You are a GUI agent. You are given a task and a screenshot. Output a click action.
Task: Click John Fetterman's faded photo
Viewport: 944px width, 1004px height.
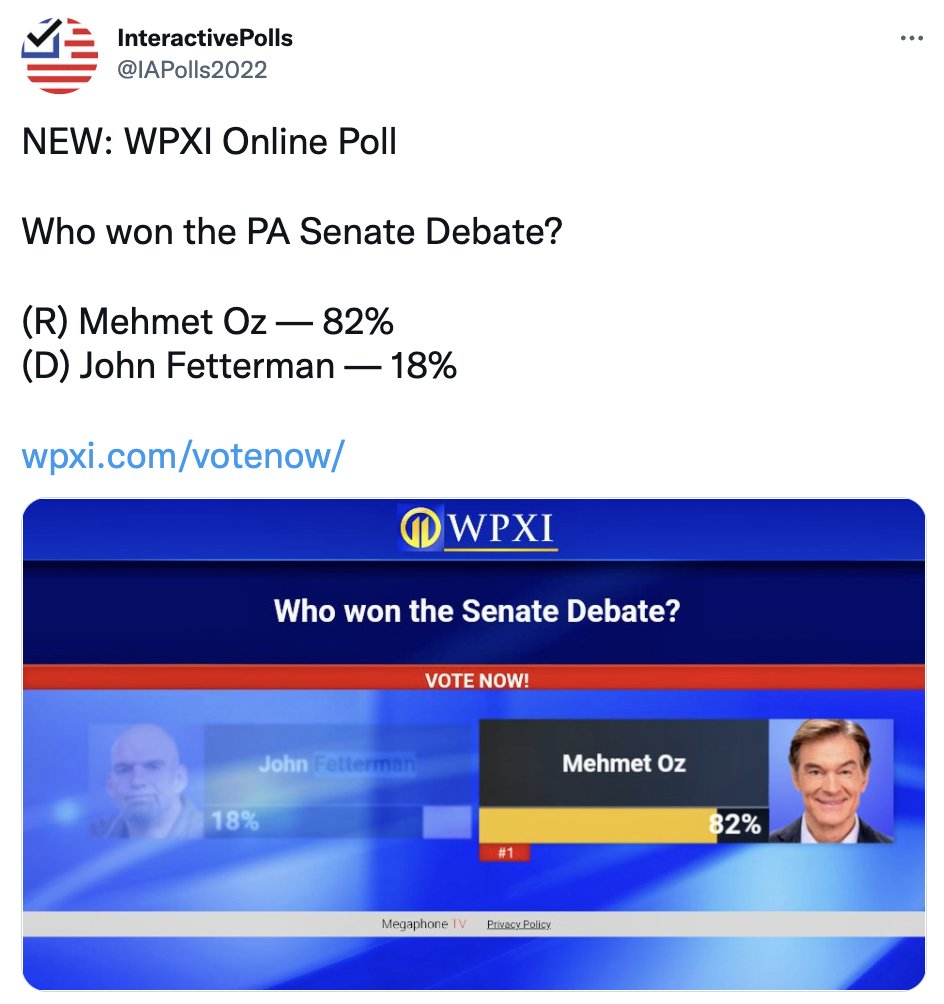point(146,781)
